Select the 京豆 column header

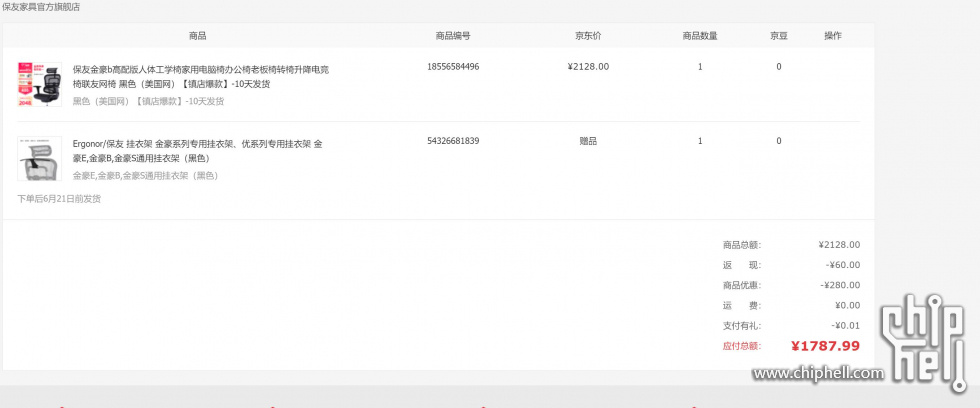coord(779,36)
